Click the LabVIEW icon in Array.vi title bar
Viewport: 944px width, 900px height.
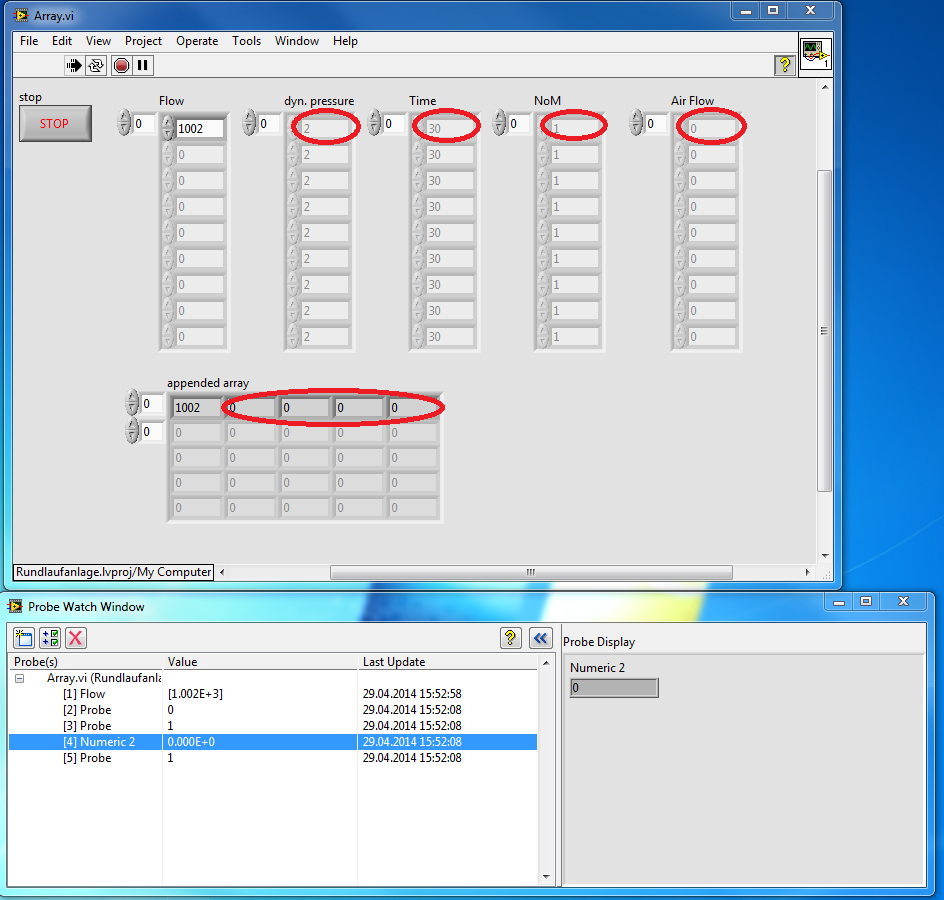20,15
